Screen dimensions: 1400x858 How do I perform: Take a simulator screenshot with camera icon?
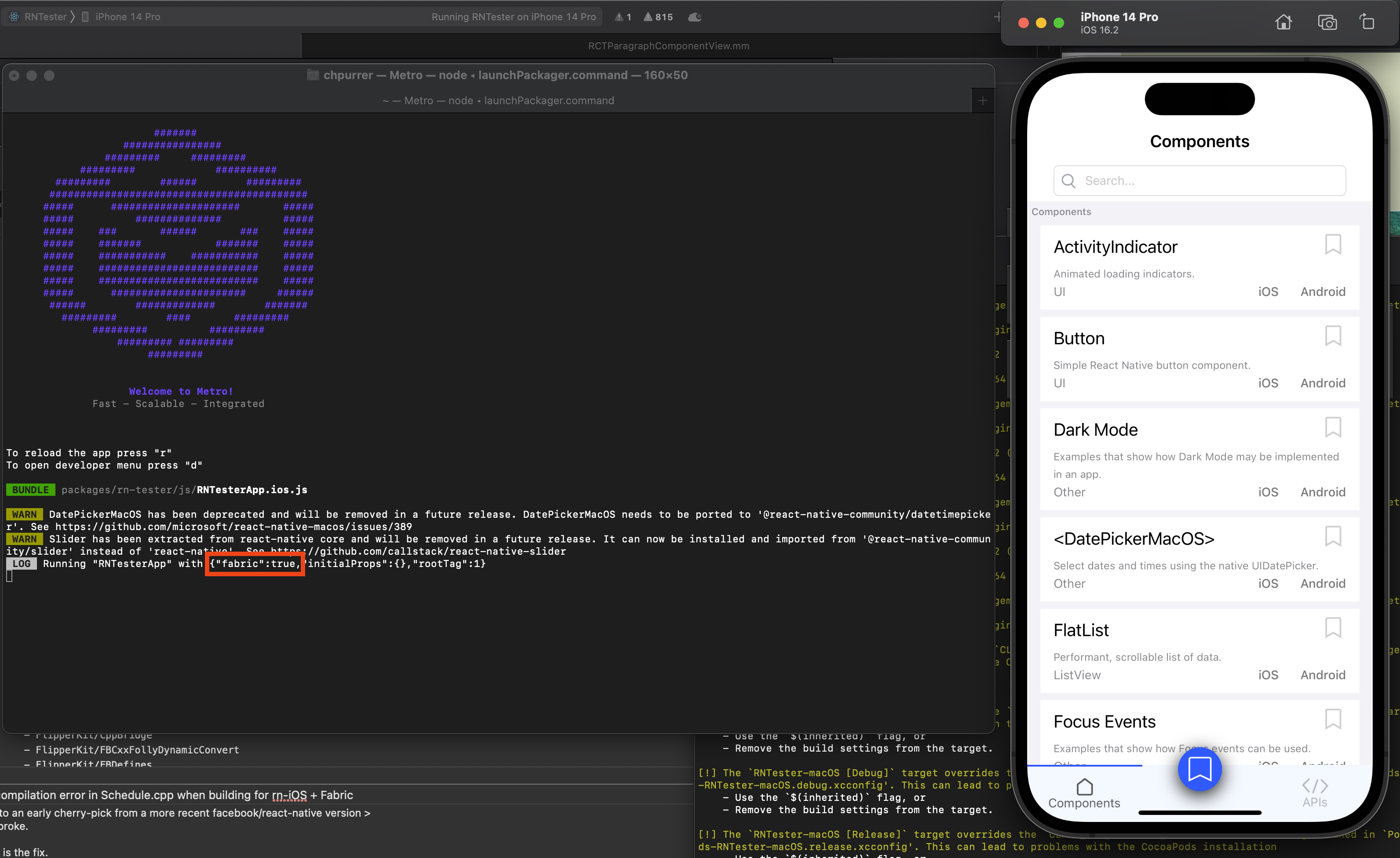click(x=1327, y=23)
